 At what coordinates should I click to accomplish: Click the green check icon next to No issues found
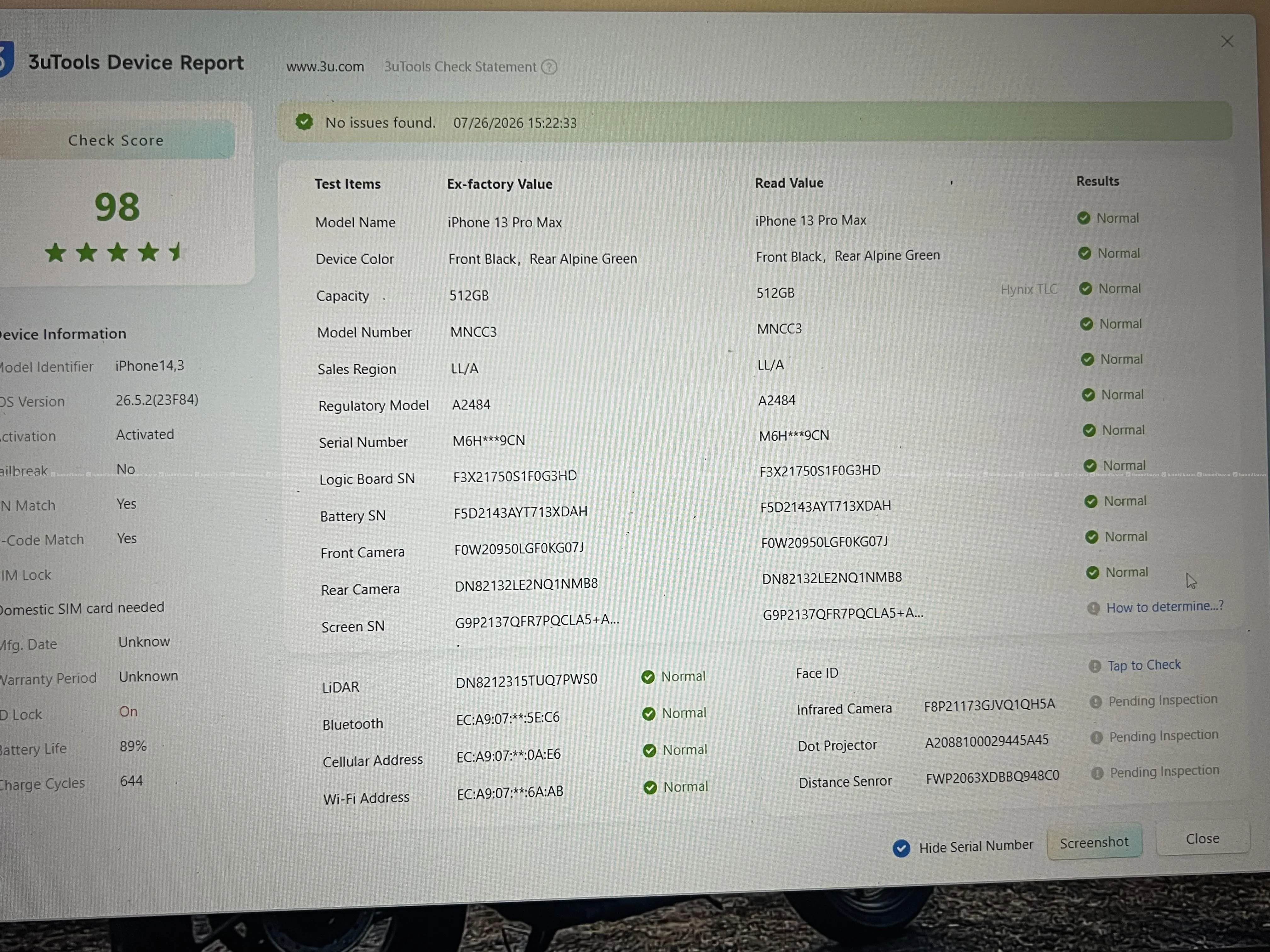pos(304,122)
